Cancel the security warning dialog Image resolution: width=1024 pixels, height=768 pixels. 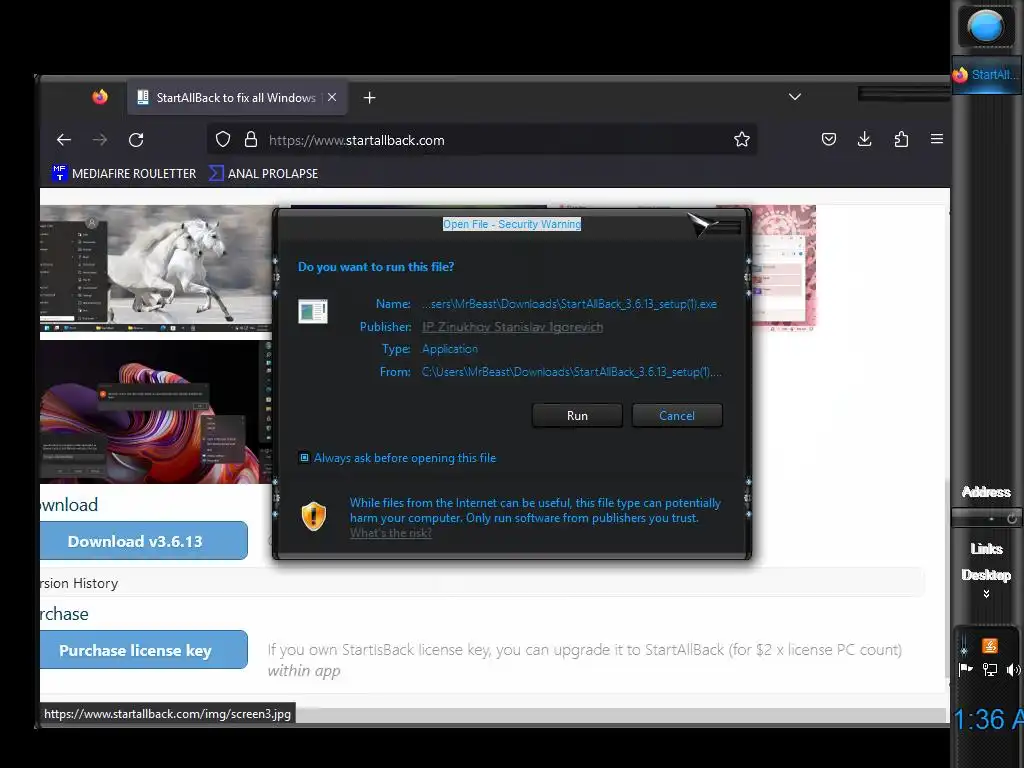click(677, 415)
